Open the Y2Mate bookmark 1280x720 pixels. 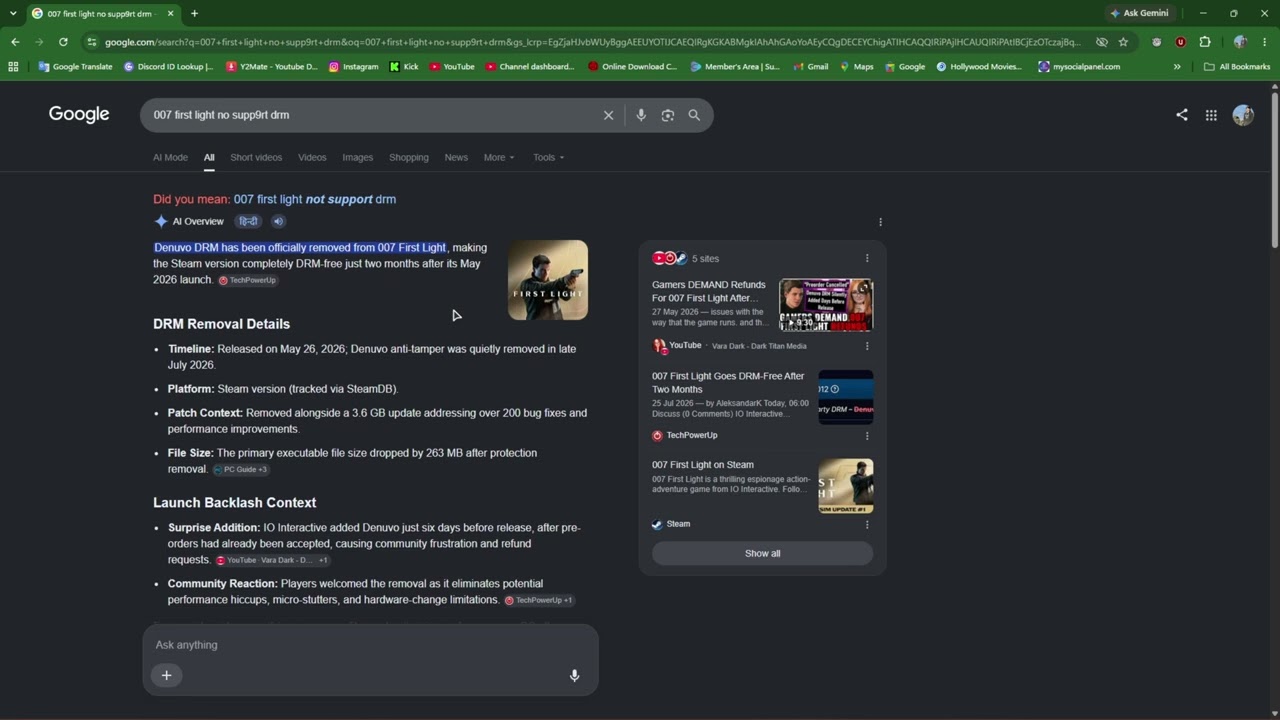(x=272, y=67)
